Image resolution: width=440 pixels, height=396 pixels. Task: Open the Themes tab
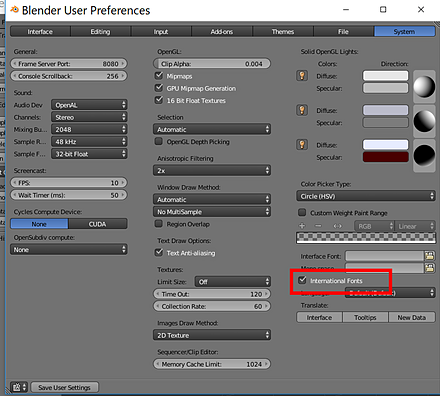pyautogui.click(x=283, y=32)
